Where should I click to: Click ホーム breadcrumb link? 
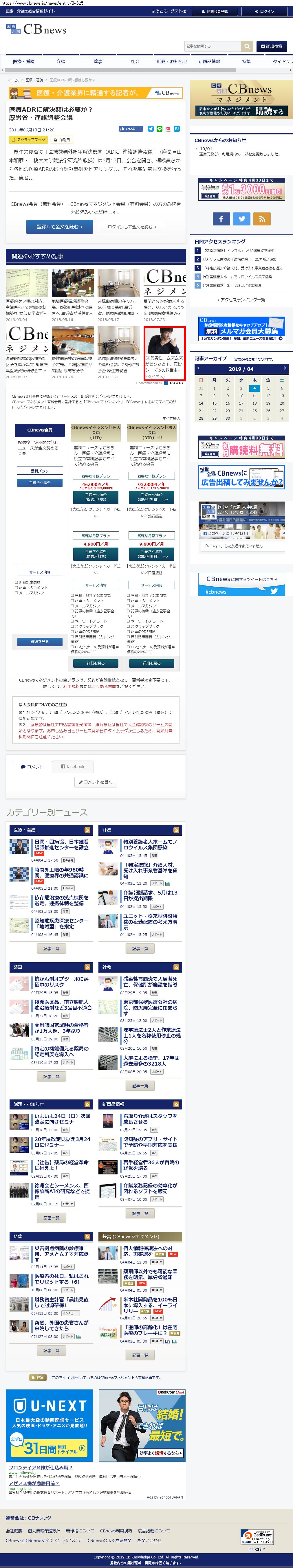(x=13, y=80)
